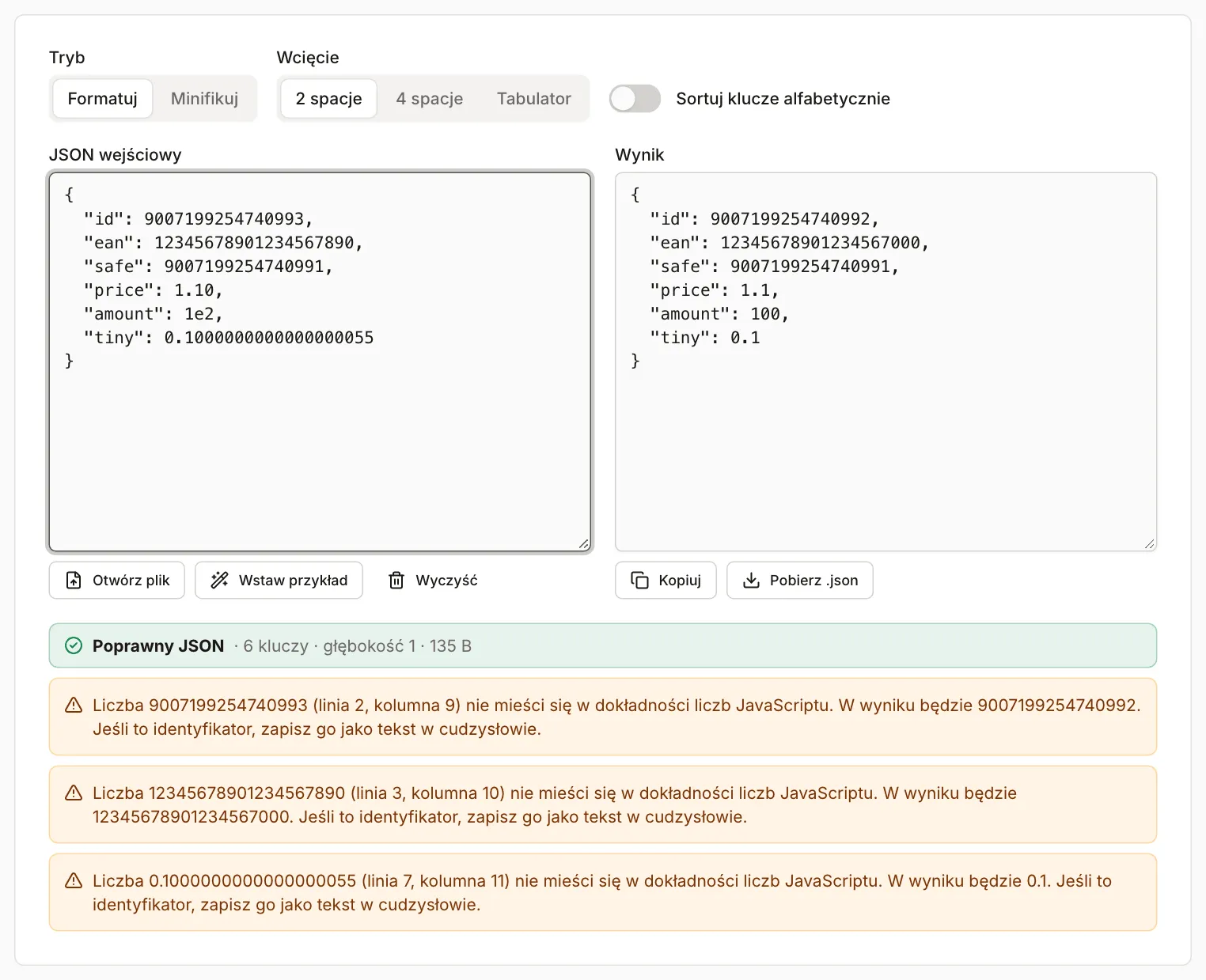Click in the JSON wejściowy text area
The height and width of the screenshot is (980, 1206).
[320, 362]
